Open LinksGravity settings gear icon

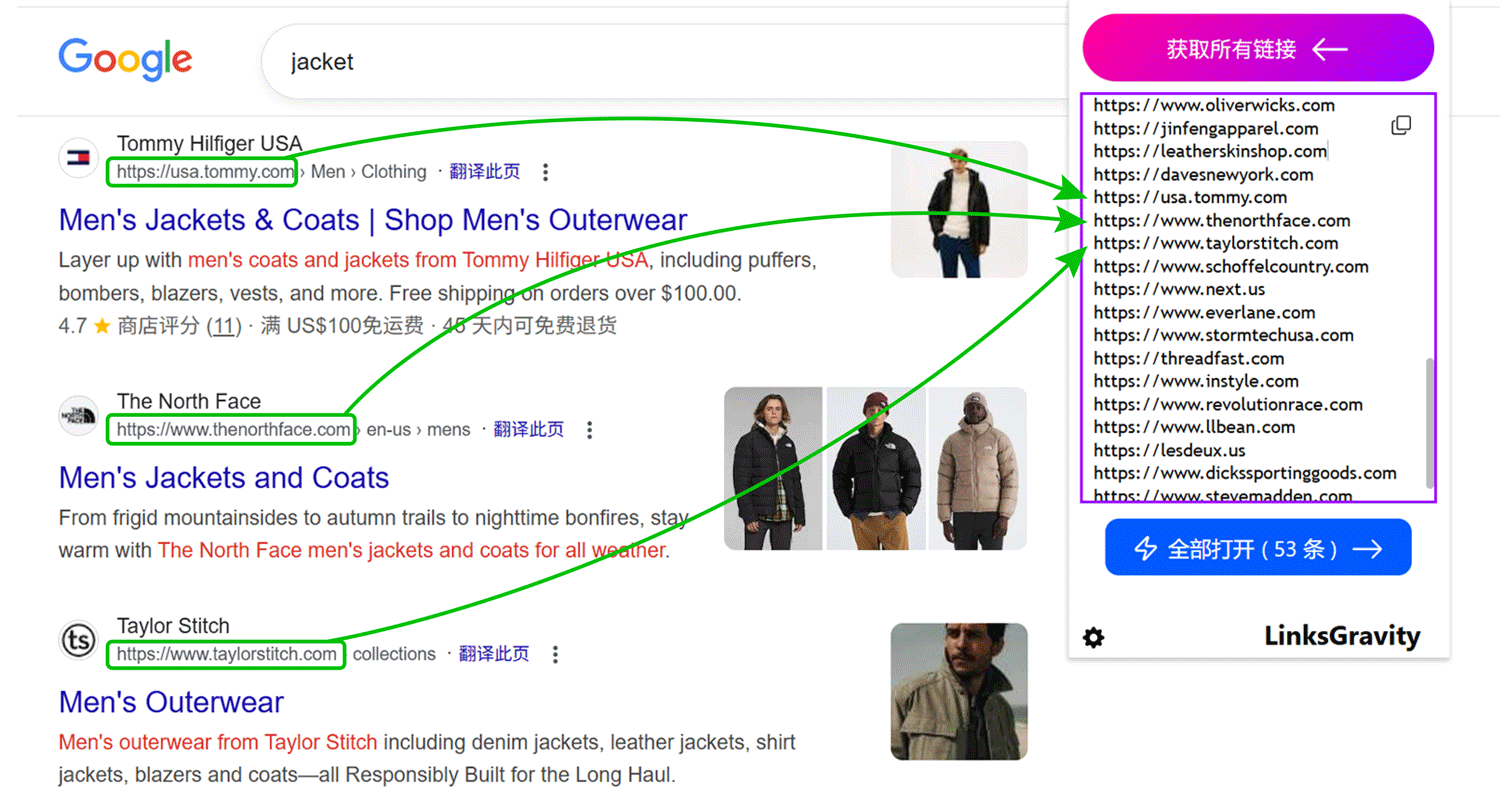coord(1094,637)
